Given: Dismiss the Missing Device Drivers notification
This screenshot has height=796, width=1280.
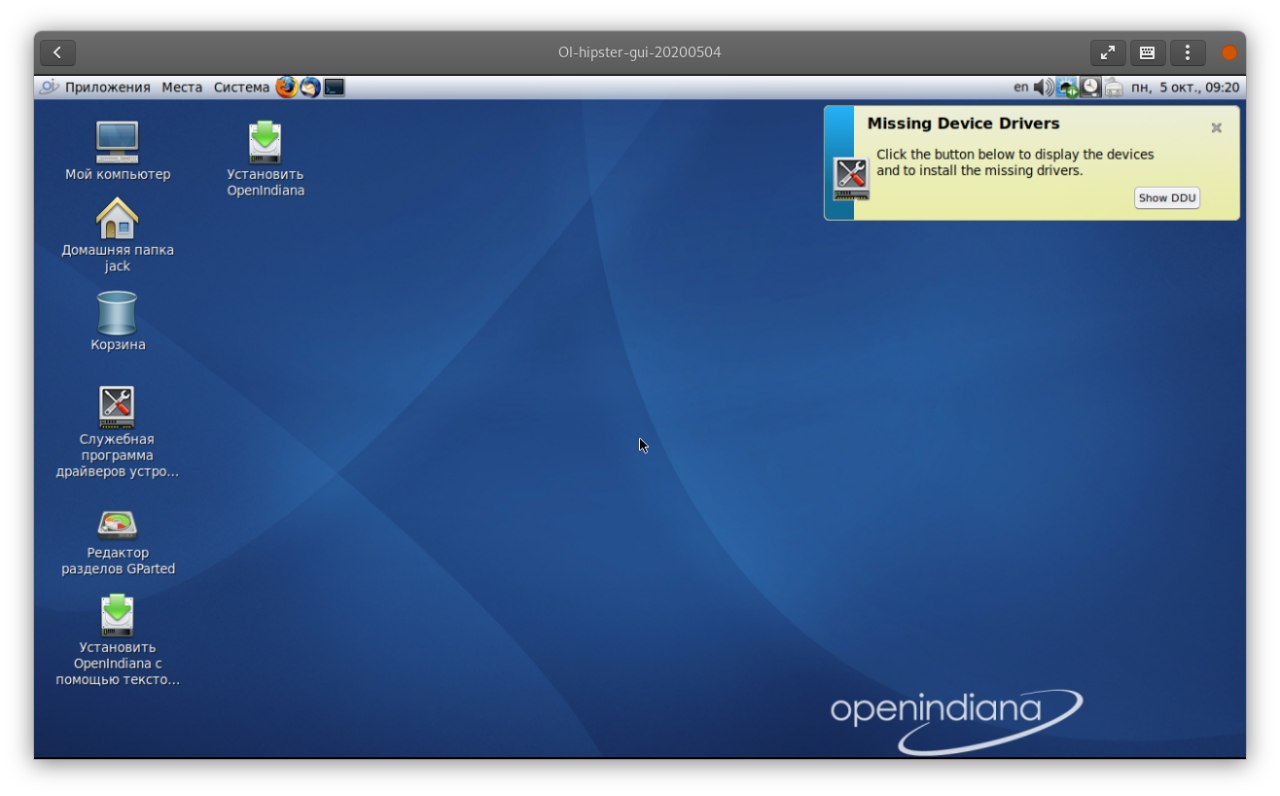Looking at the screenshot, I should (x=1216, y=128).
